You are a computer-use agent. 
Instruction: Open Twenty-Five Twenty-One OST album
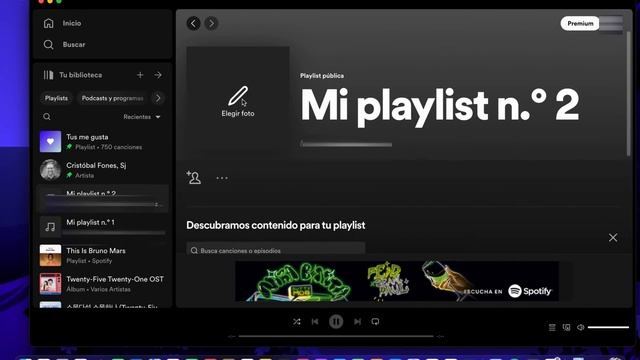[103, 284]
